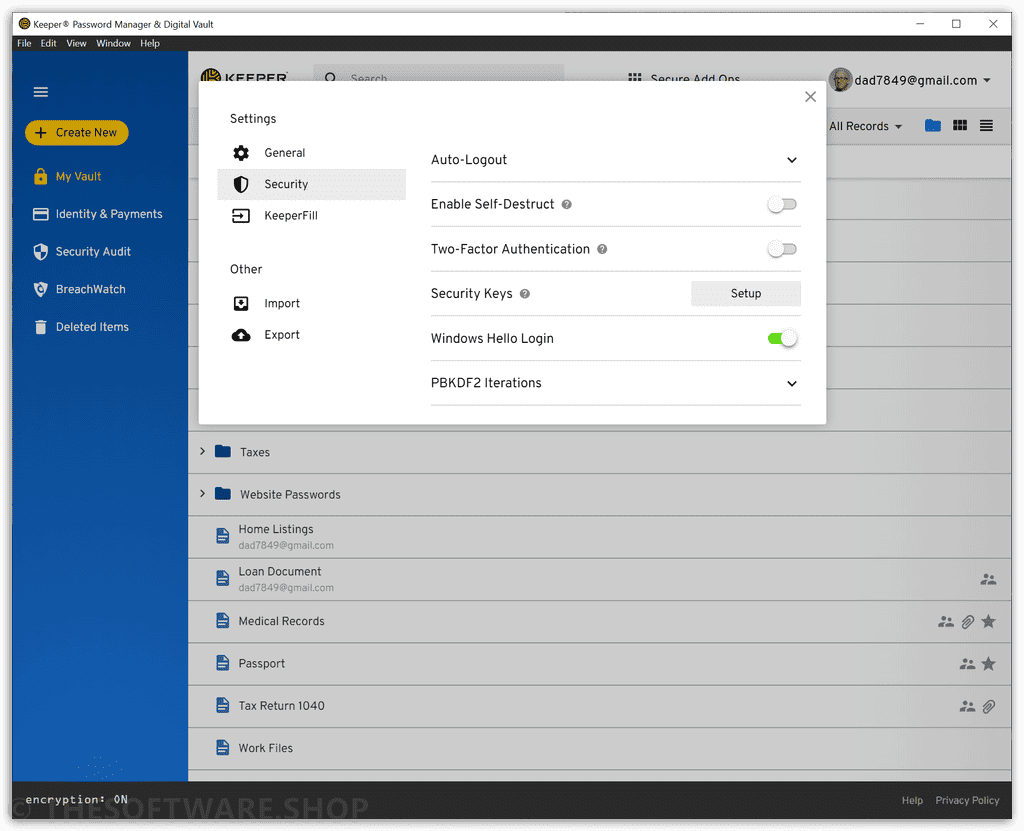Open the Help menu in menu bar
Viewport: 1024px width, 831px height.
click(x=150, y=44)
